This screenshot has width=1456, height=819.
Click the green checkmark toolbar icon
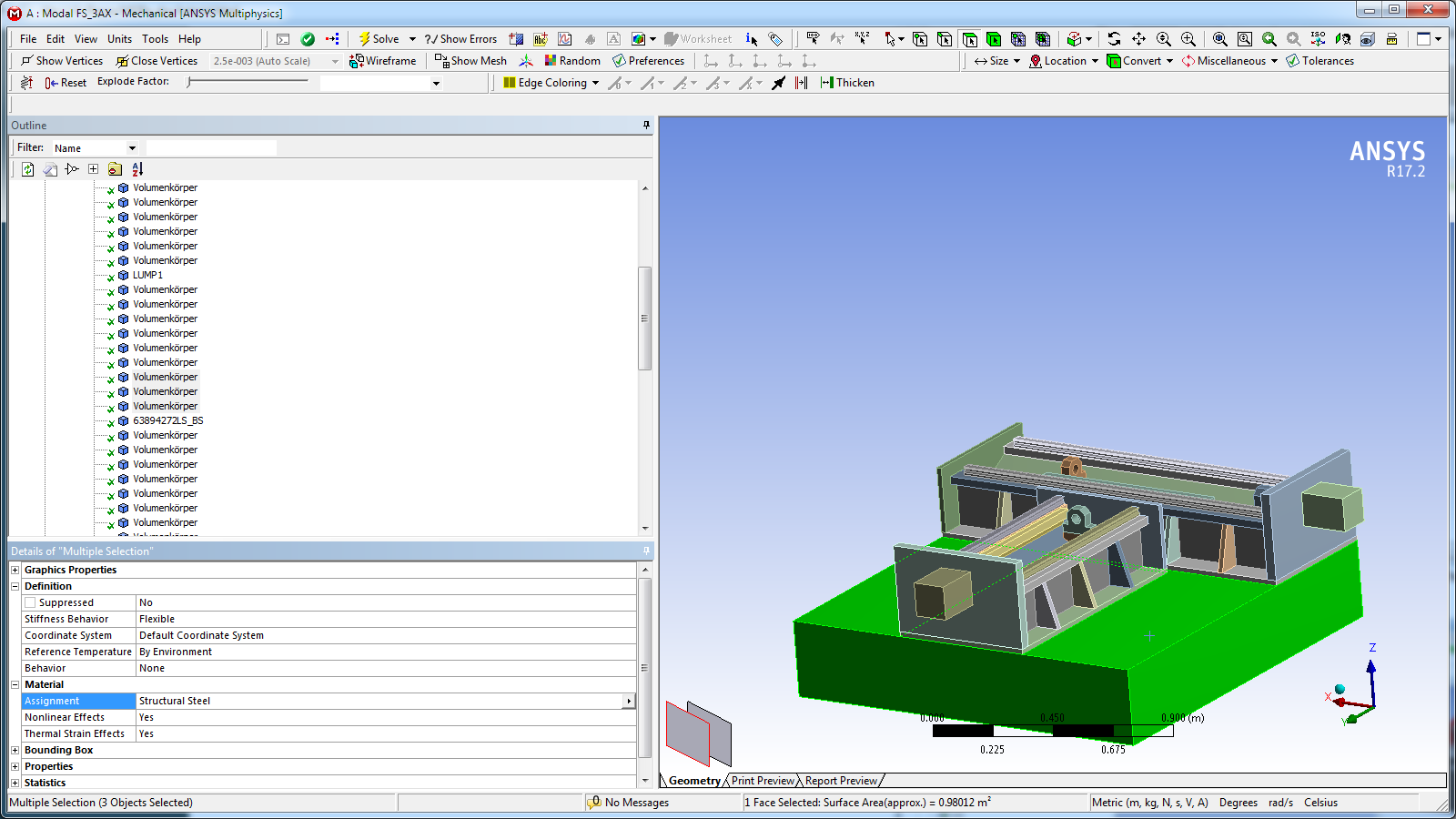(308, 39)
